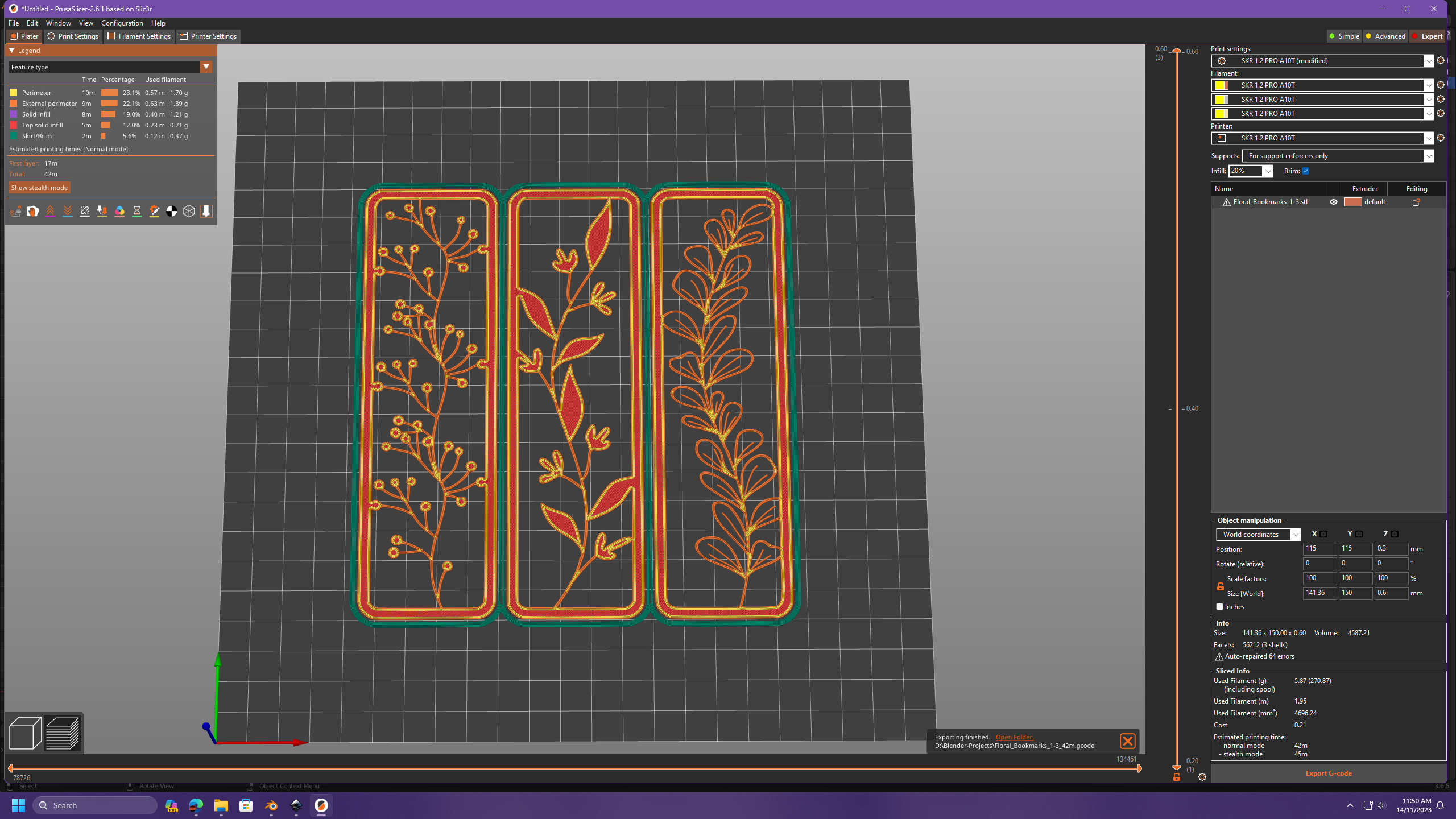The width and height of the screenshot is (1456, 819).
Task: Toggle tool marker arrow icon
Action: (206, 212)
